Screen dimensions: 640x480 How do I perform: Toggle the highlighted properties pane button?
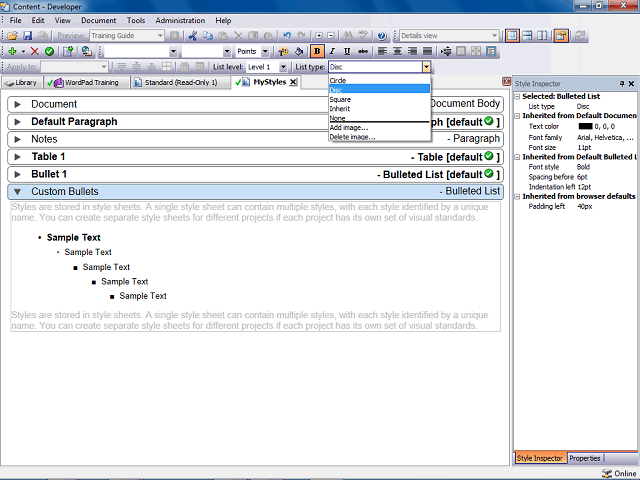[561, 36]
